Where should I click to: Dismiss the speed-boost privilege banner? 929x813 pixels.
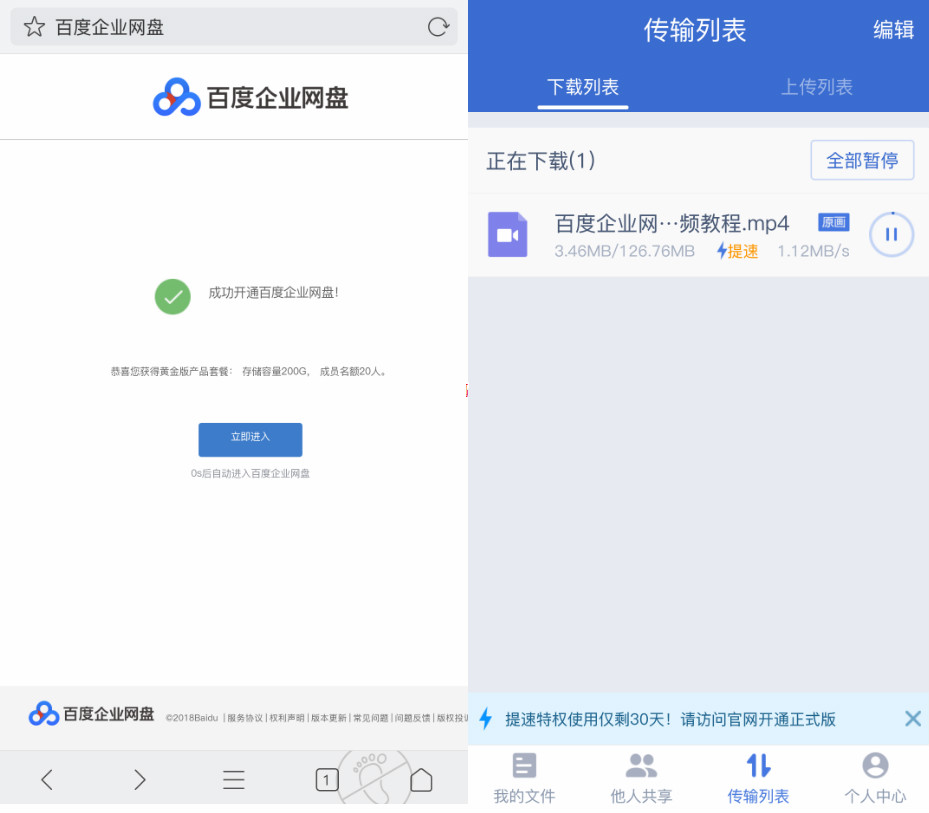point(911,718)
